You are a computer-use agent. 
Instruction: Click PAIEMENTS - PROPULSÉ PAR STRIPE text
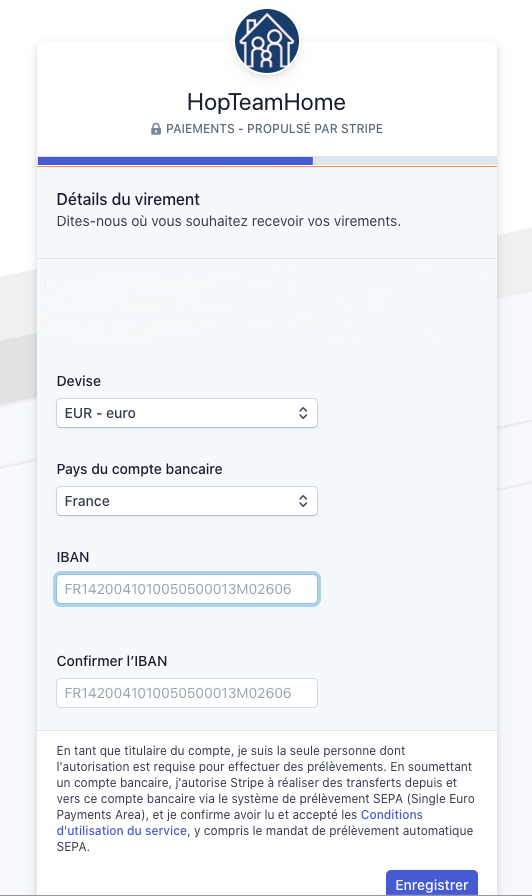pyautogui.click(x=274, y=129)
